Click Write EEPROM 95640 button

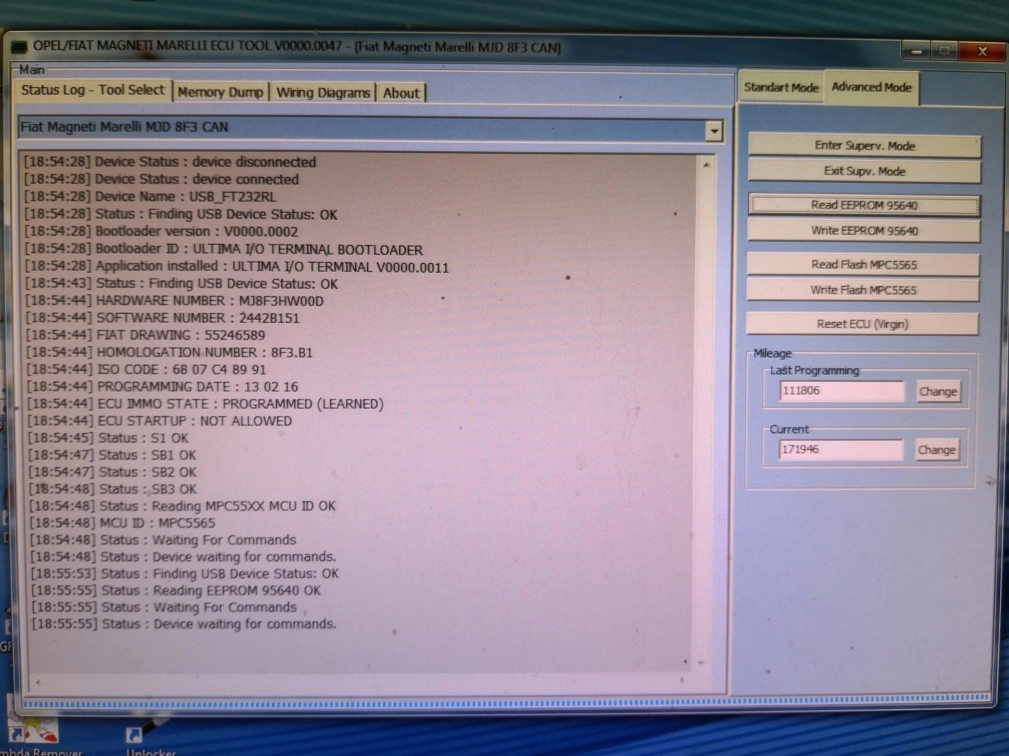point(864,231)
